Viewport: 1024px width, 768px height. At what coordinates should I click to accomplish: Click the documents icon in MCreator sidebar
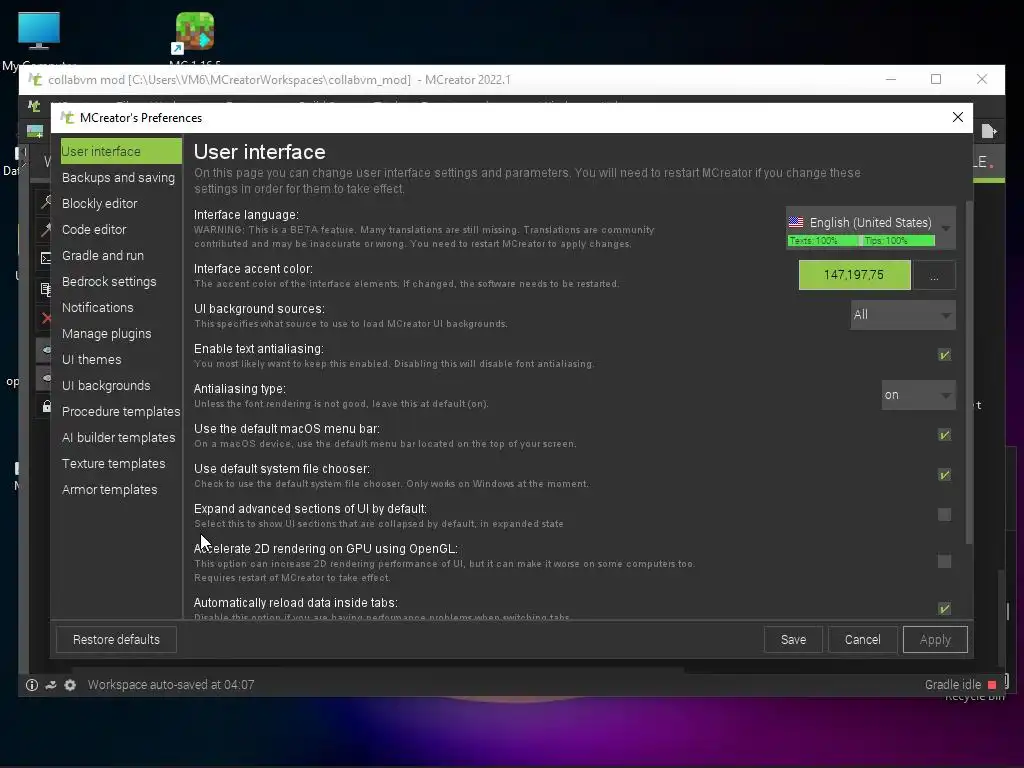click(46, 288)
